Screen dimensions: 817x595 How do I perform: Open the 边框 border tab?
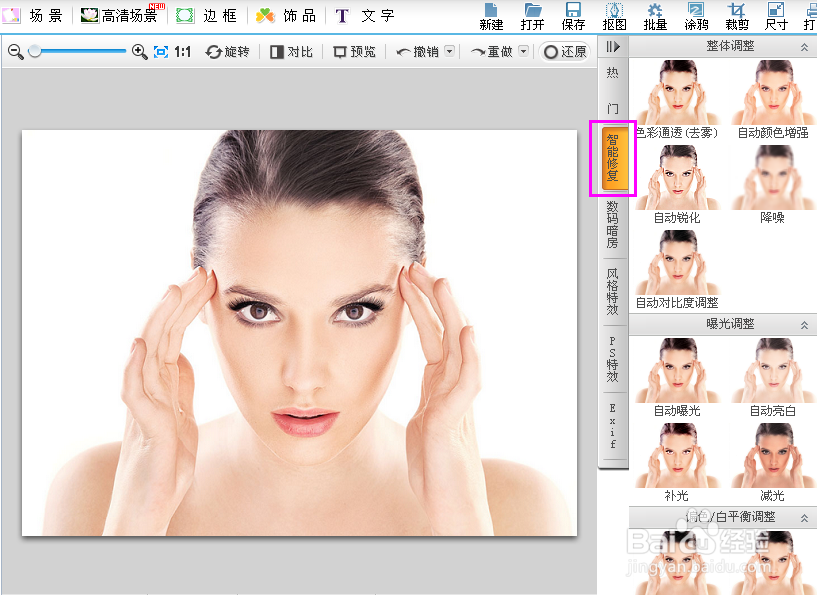tap(206, 16)
